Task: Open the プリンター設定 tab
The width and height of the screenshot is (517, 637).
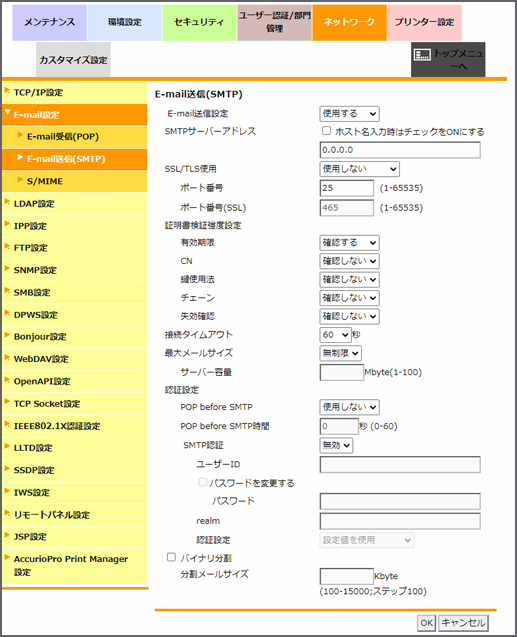Action: 424,22
